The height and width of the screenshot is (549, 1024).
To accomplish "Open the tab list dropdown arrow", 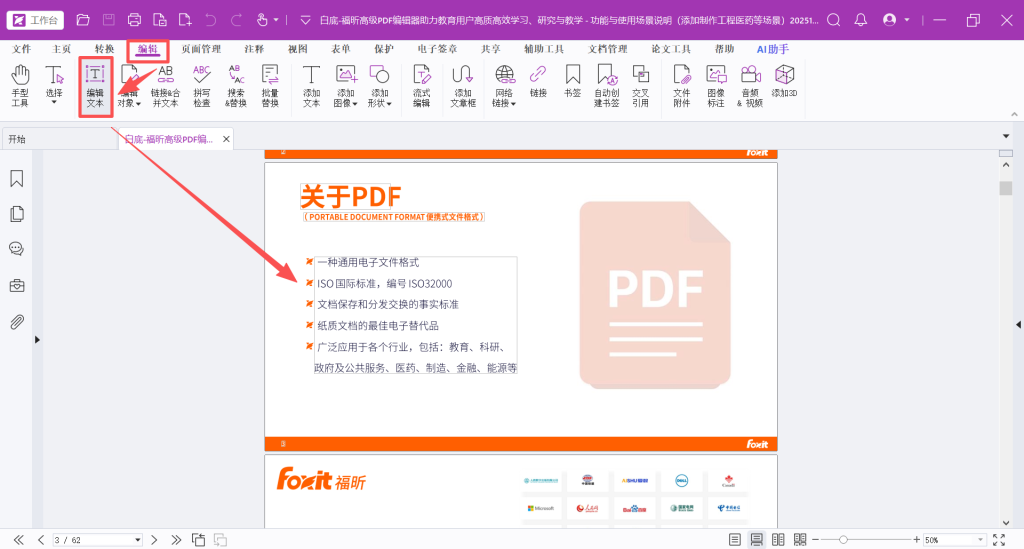I will click(x=1006, y=136).
